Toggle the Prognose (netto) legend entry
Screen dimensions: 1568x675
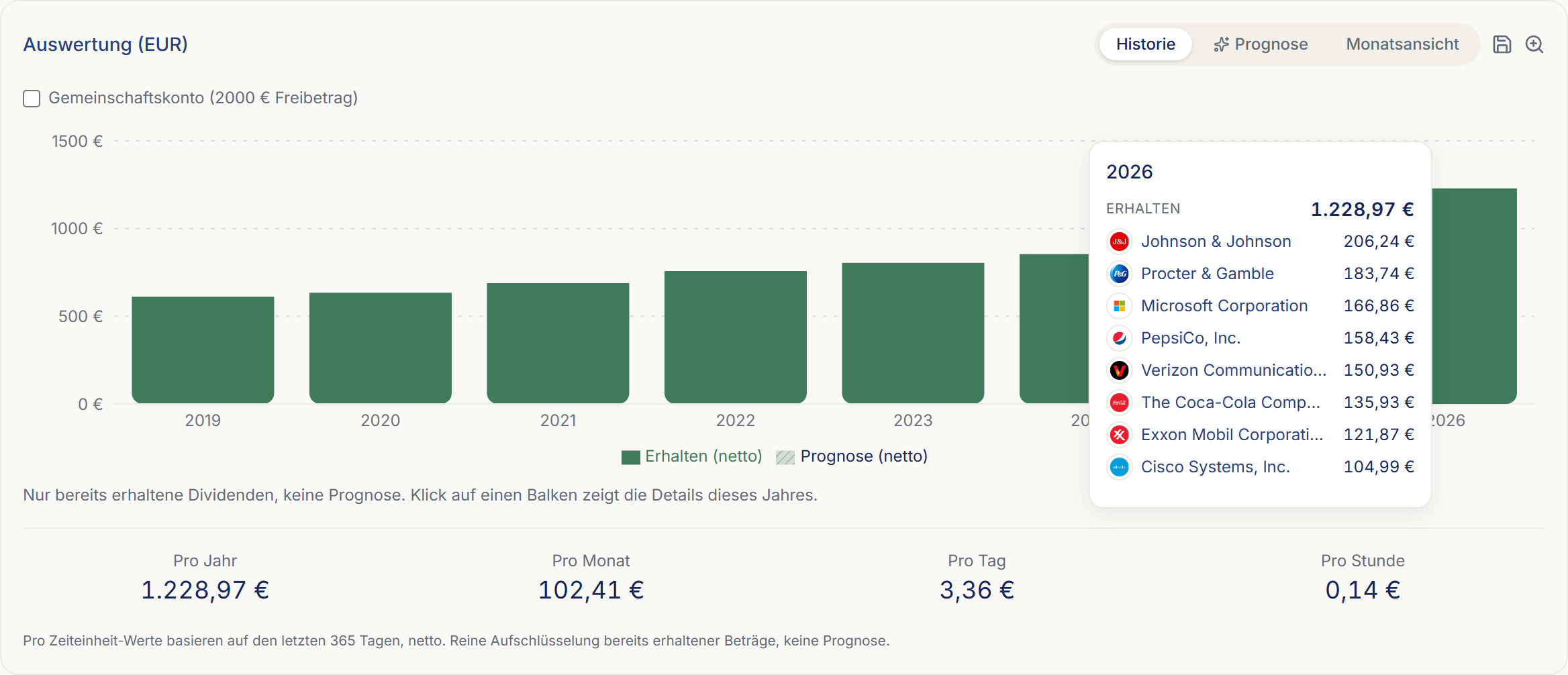click(852, 457)
